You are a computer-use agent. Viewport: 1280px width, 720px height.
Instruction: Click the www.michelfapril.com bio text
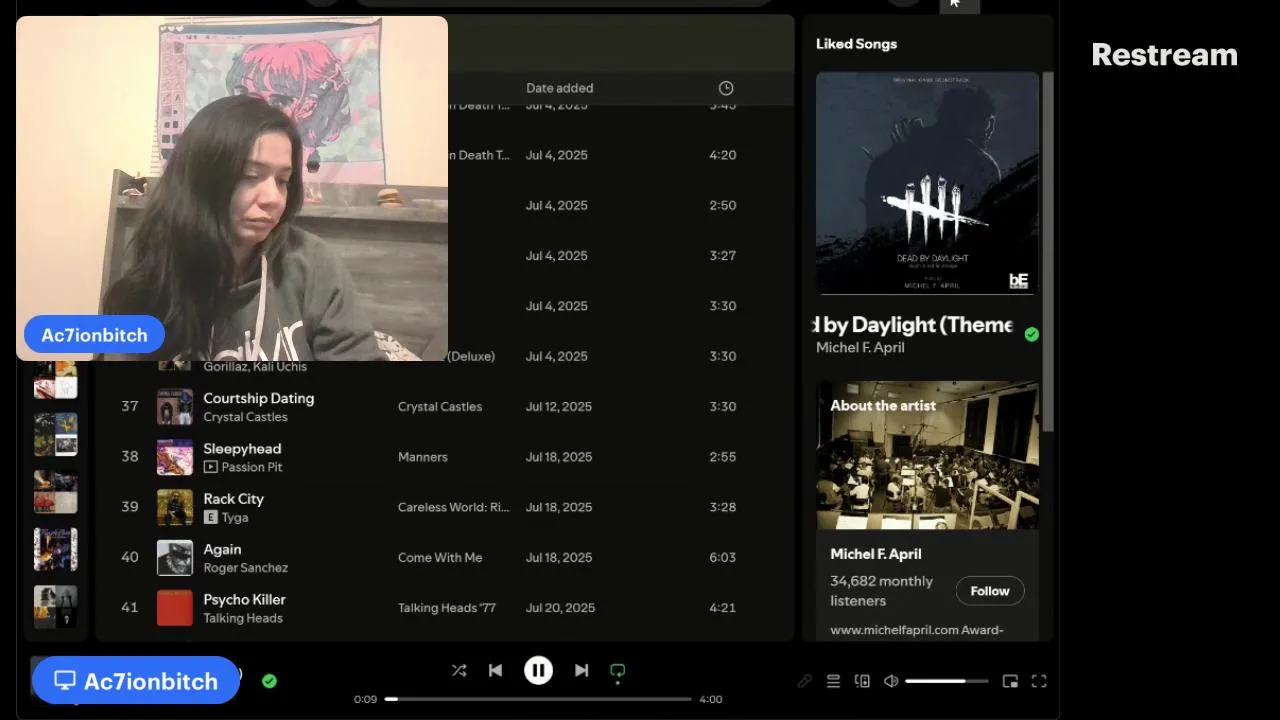(917, 630)
